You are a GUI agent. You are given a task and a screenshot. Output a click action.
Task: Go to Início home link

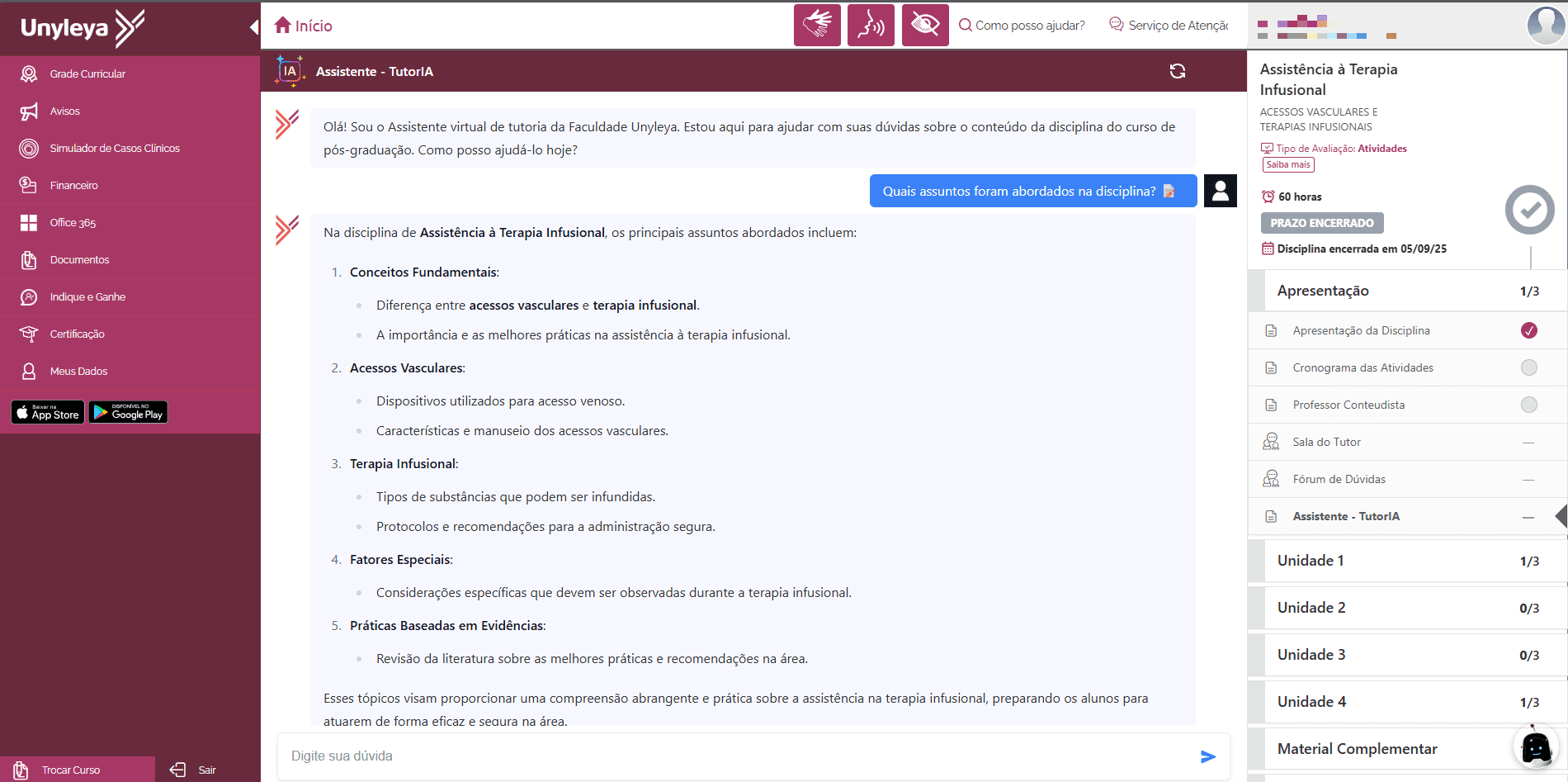click(304, 26)
